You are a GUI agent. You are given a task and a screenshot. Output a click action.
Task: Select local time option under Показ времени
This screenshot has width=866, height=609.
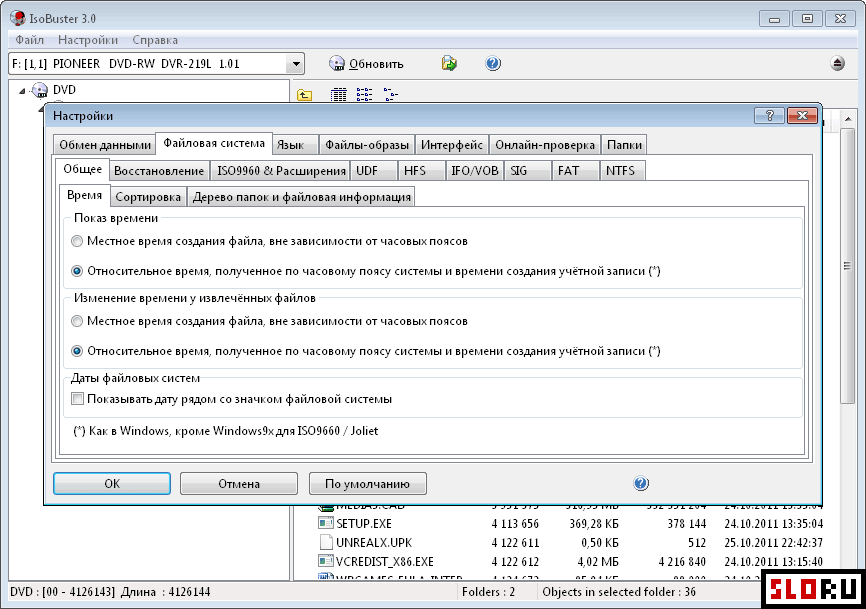click(x=77, y=241)
